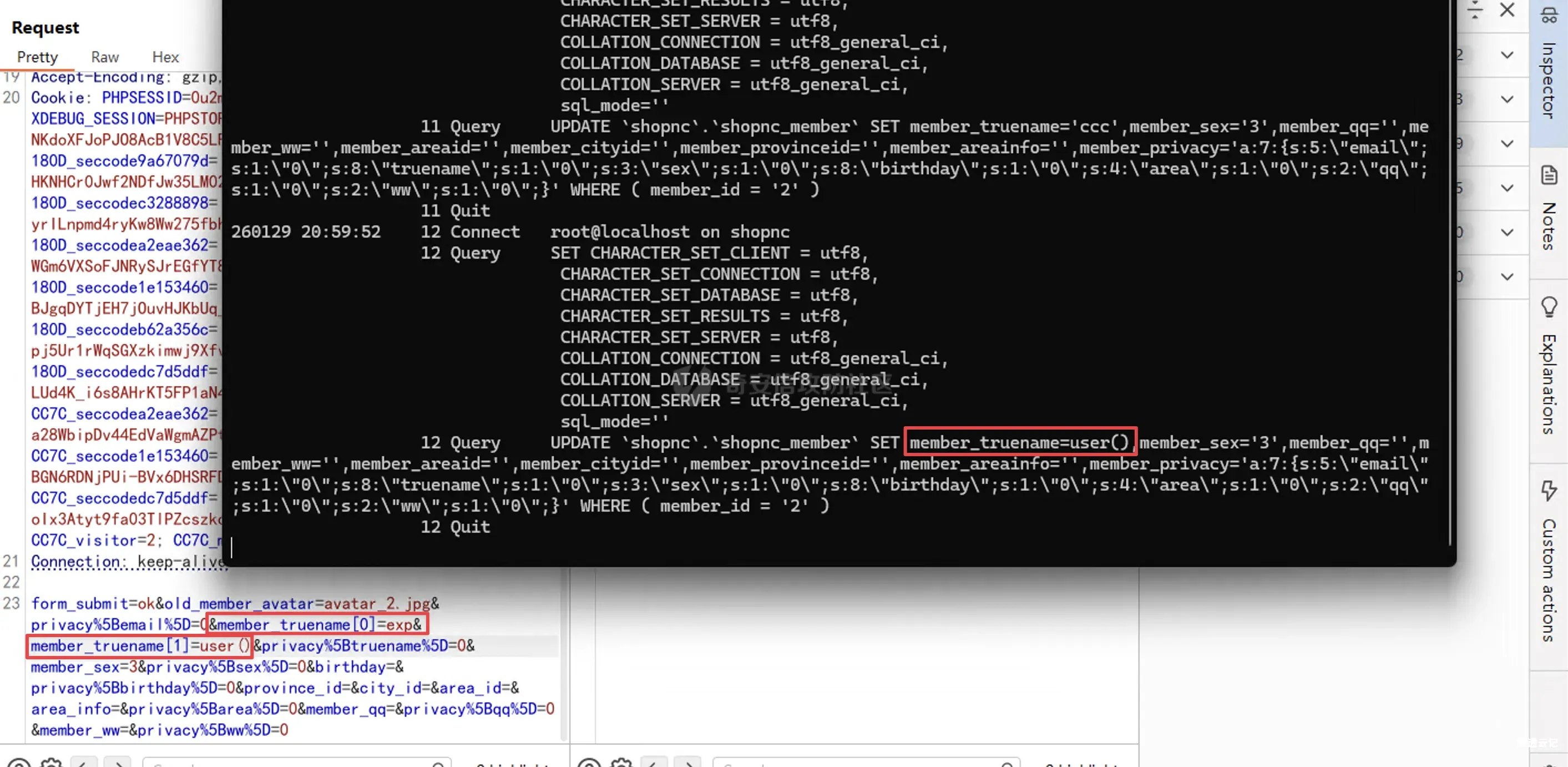This screenshot has width=1568, height=767.
Task: Open request editor settings gear
Action: 51,763
